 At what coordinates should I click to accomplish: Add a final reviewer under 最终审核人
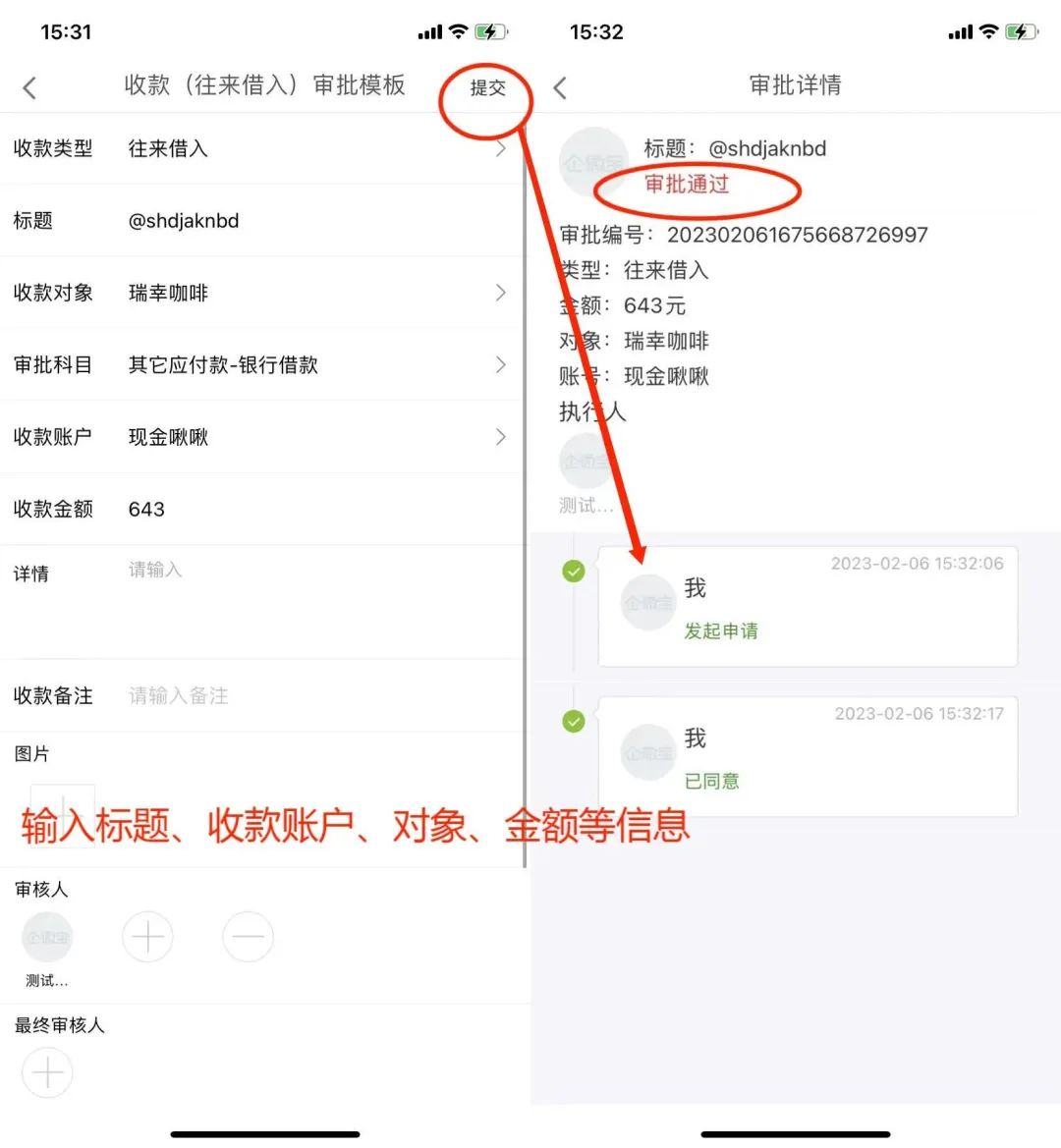[x=47, y=1072]
